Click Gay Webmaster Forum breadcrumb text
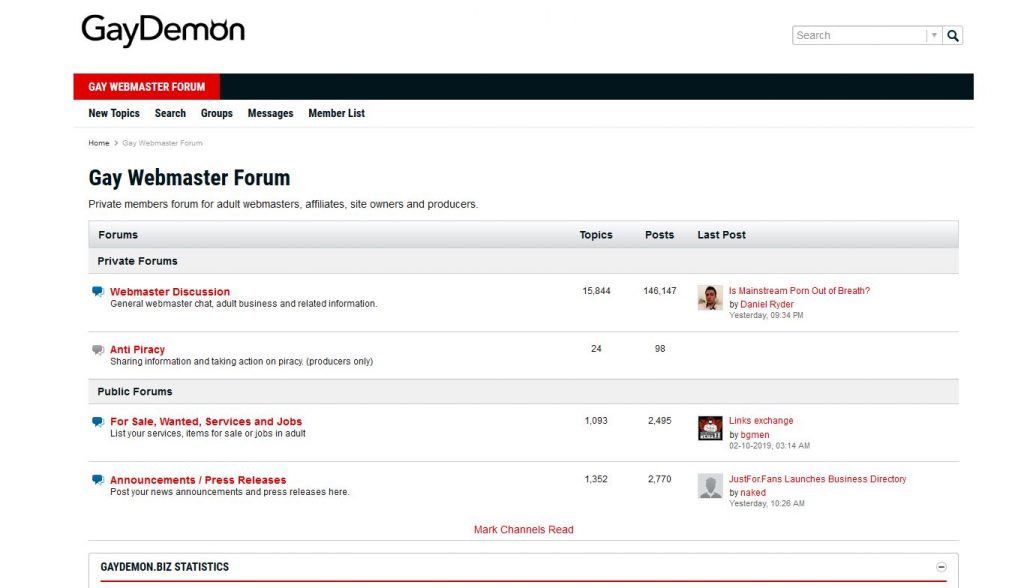 click(x=162, y=143)
